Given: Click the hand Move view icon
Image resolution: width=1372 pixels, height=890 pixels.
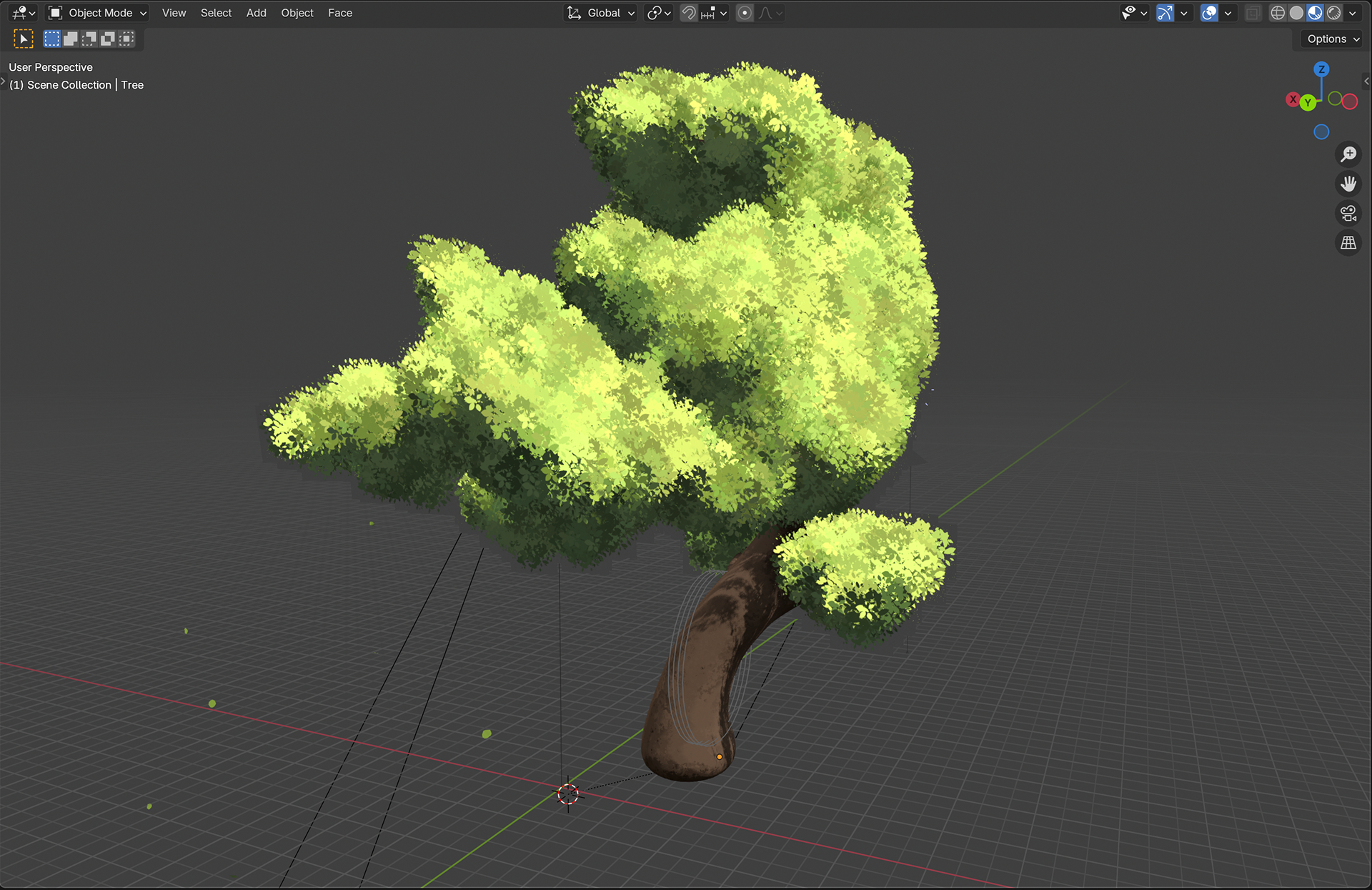Looking at the screenshot, I should [1348, 184].
